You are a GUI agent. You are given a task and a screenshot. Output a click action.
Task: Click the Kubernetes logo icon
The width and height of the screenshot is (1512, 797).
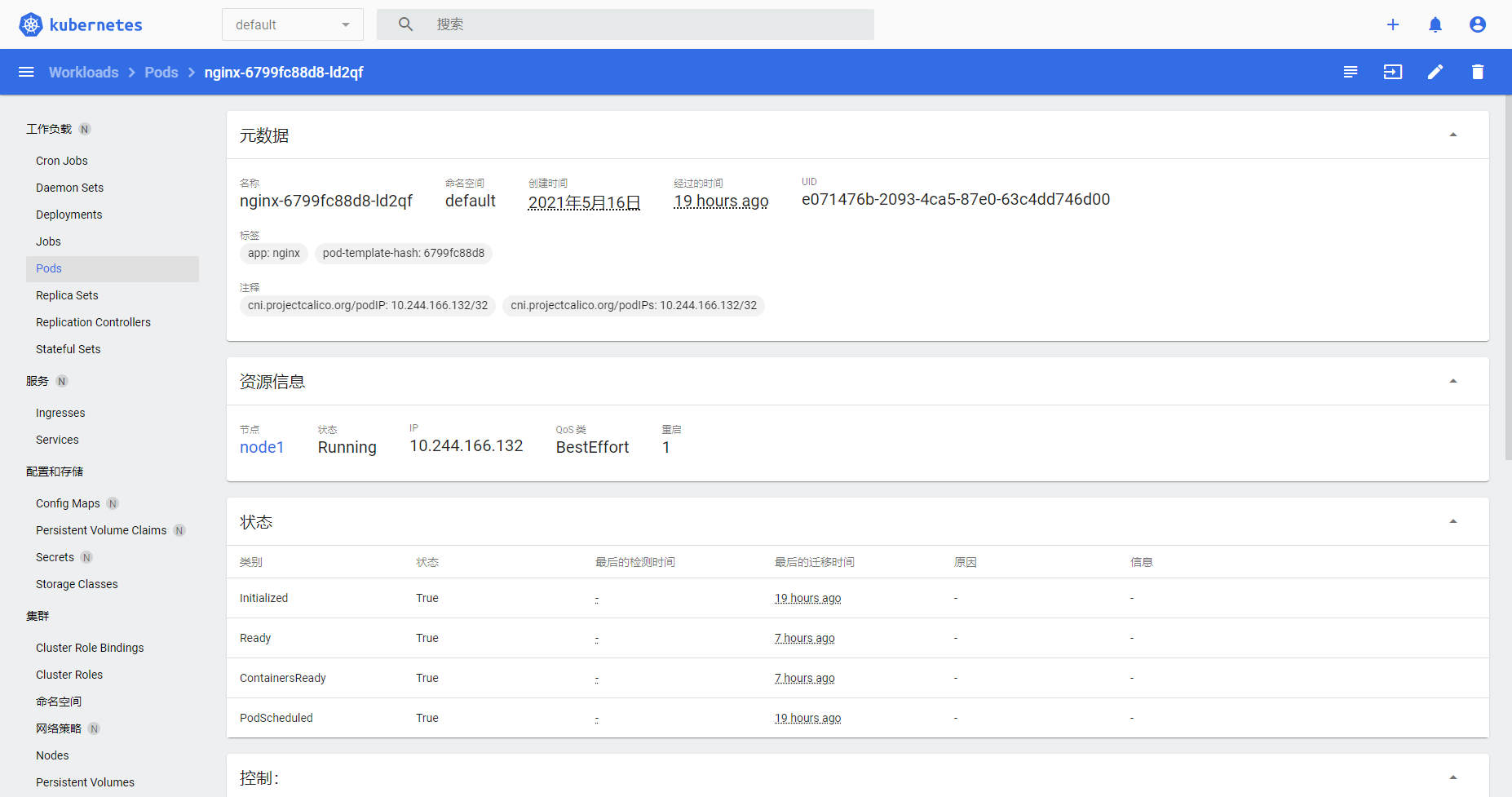(x=31, y=24)
